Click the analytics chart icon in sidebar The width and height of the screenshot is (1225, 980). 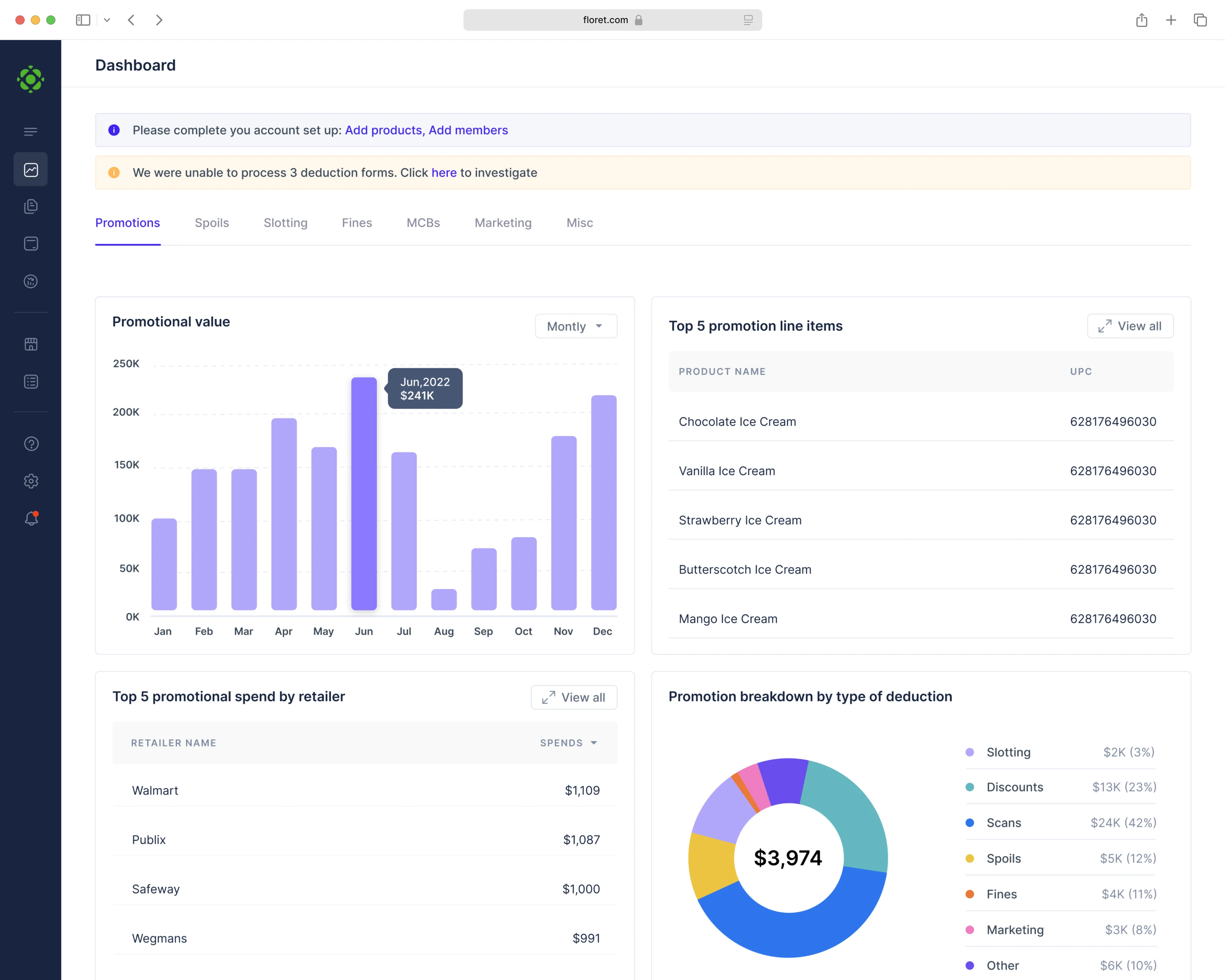[31, 169]
